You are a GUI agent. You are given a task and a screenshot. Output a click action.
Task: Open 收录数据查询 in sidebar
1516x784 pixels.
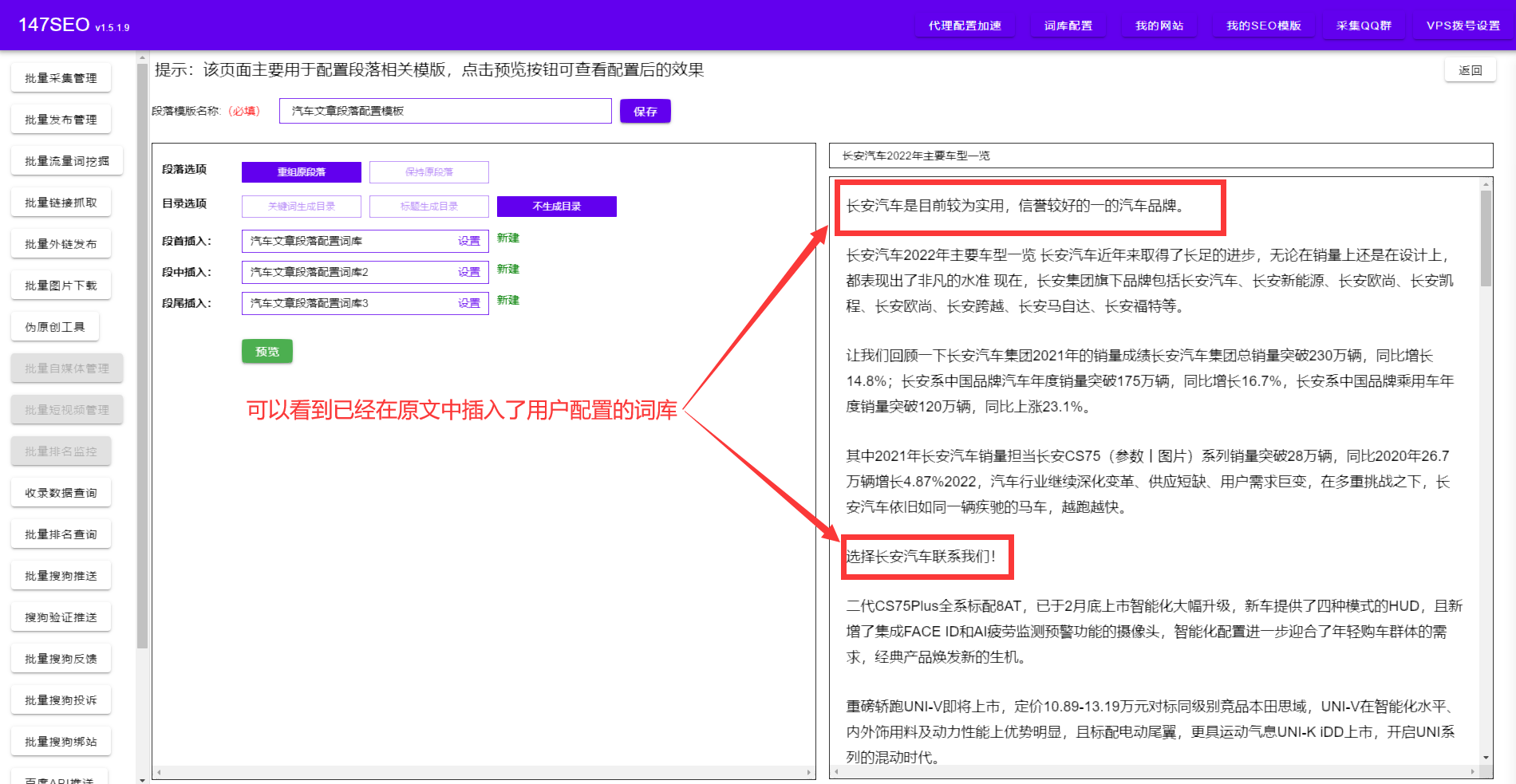(x=61, y=493)
